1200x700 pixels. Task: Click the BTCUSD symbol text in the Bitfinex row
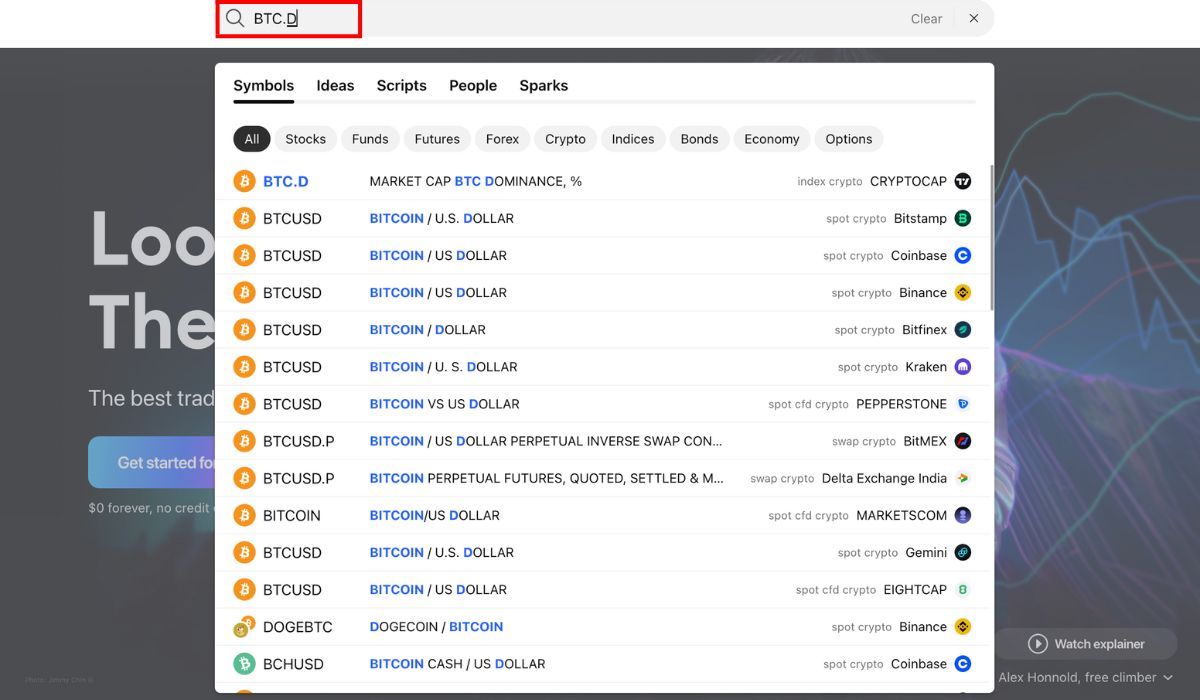coord(292,329)
